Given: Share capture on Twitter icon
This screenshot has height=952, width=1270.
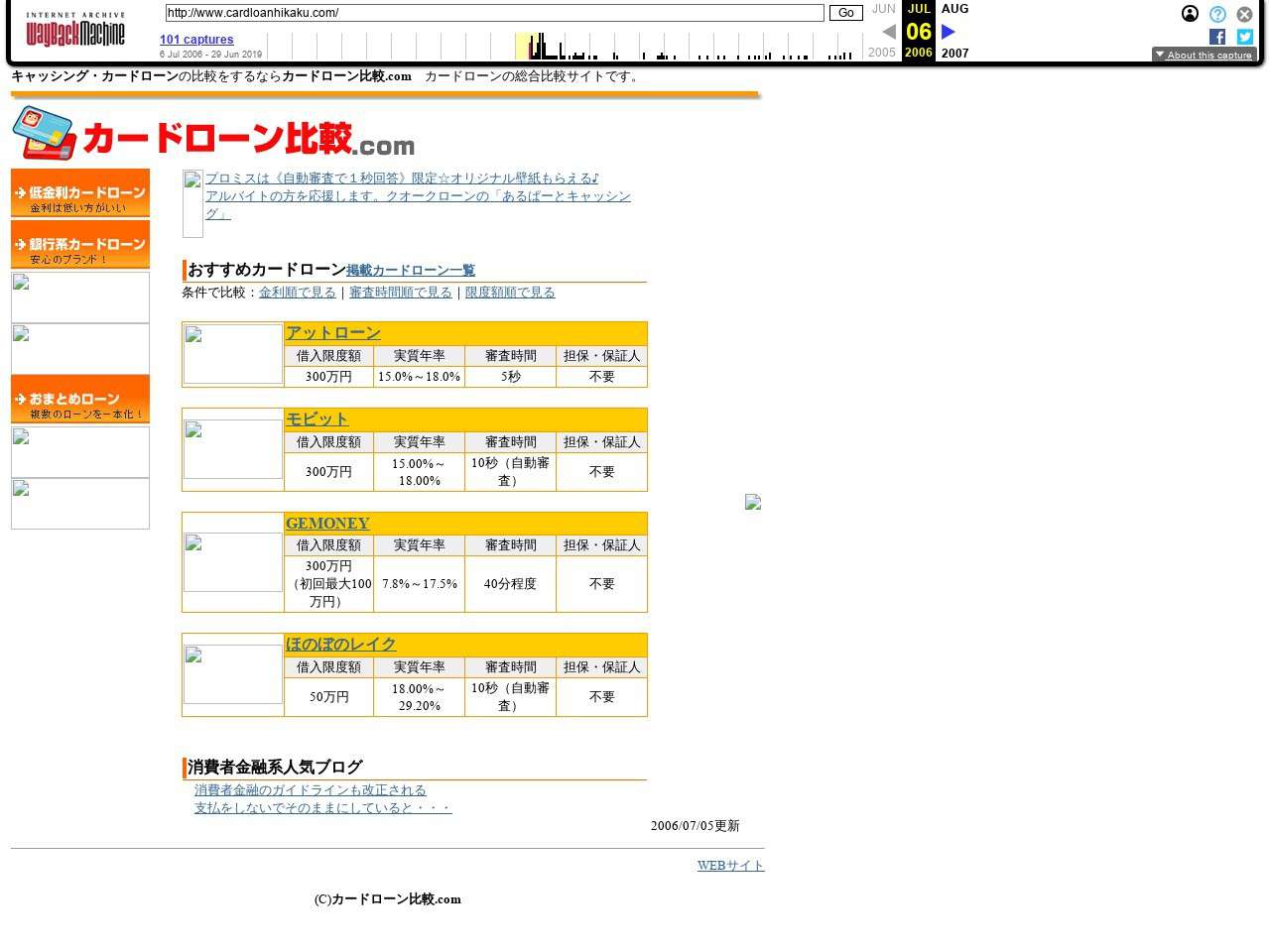Looking at the screenshot, I should [1244, 37].
